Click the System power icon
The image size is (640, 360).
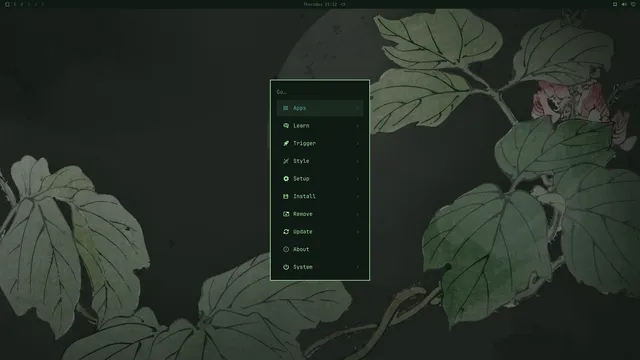286,267
